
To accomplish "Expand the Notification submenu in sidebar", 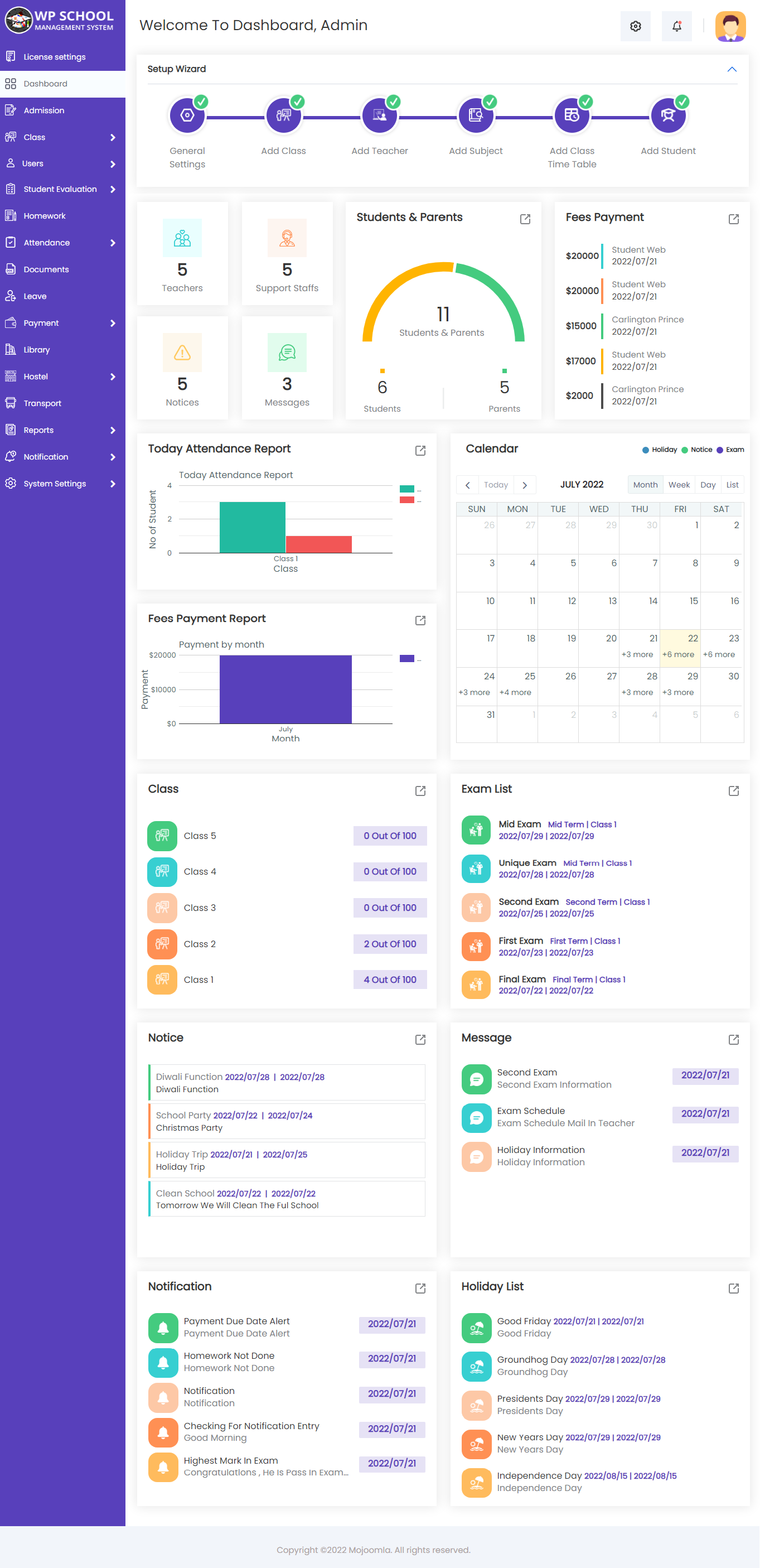I will click(113, 457).
